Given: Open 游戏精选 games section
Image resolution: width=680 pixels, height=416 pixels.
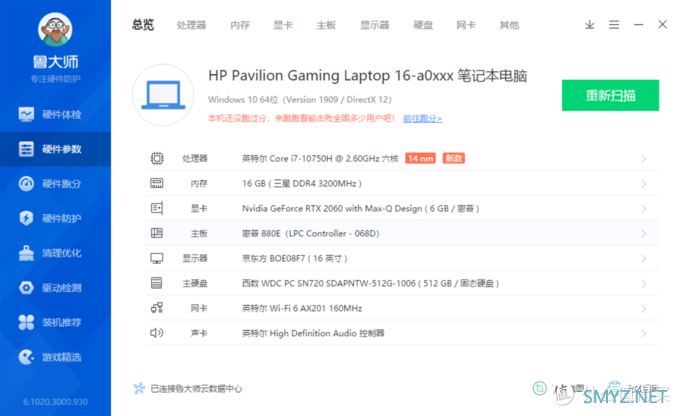Looking at the screenshot, I should [55, 357].
